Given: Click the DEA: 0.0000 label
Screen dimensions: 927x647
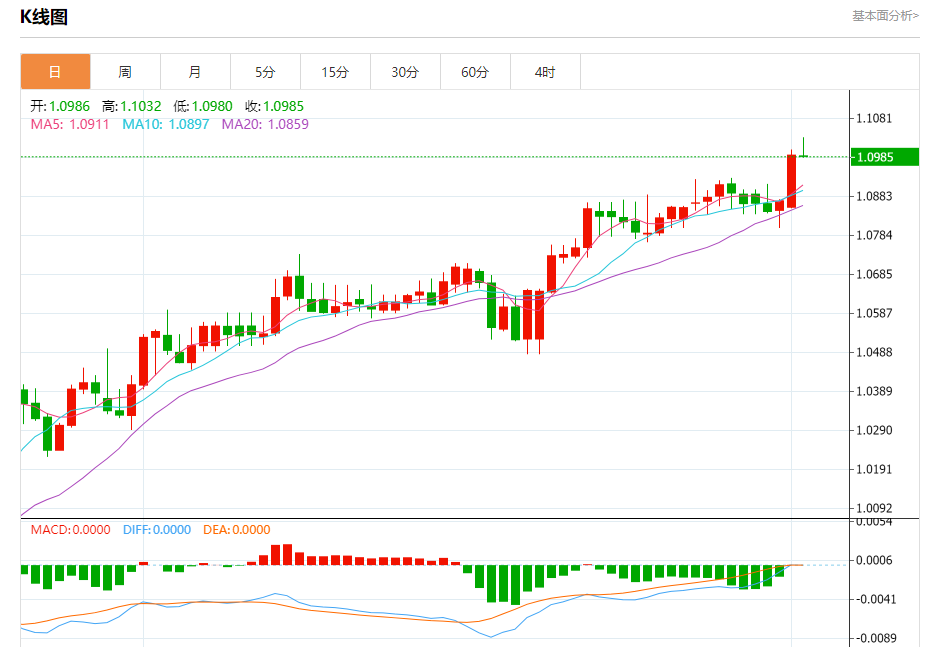Looking at the screenshot, I should (236, 530).
